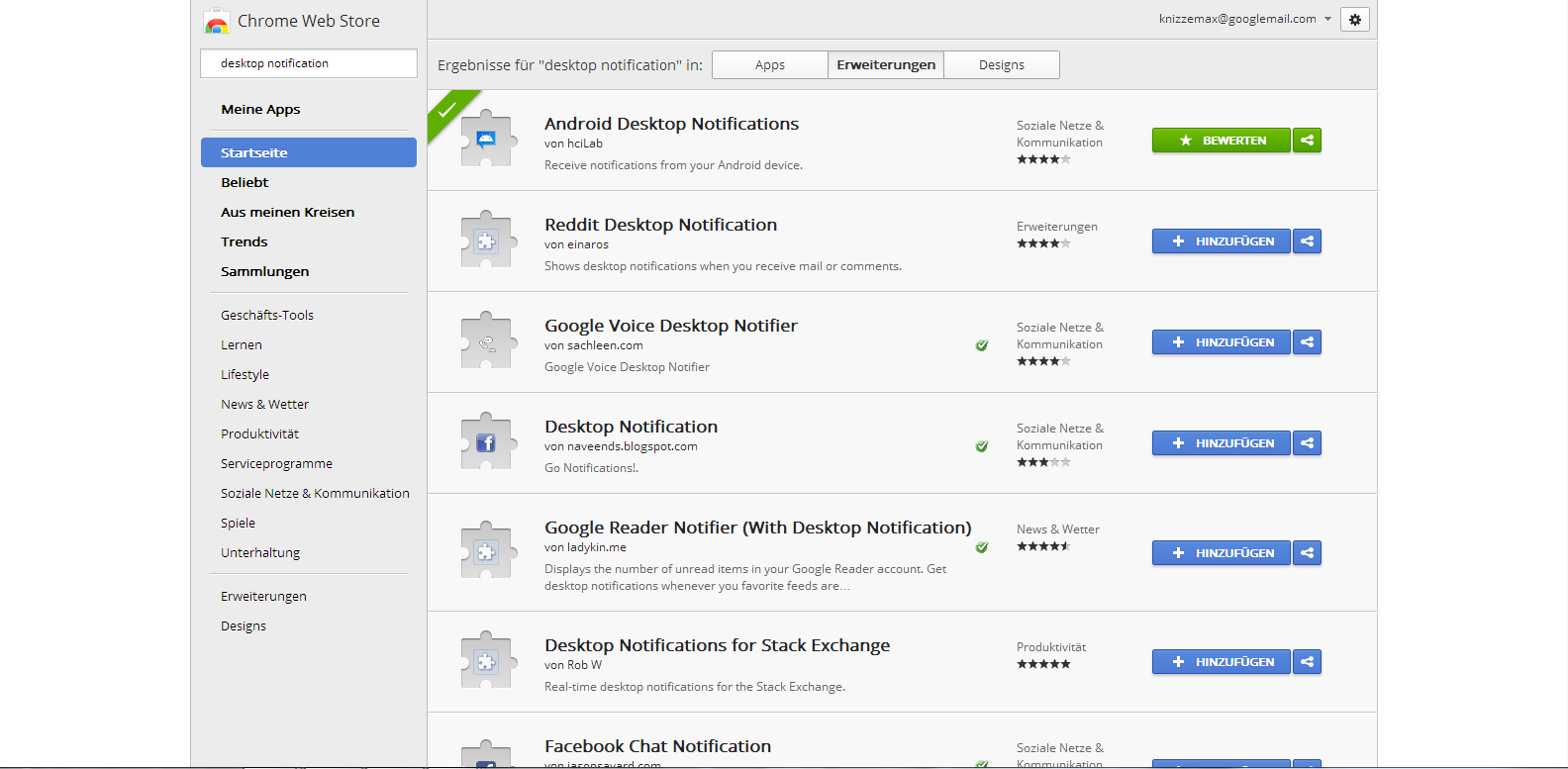Click star rating under Desktop Notification by naveends
Screen dimensions: 1568x769
pos(1043,462)
